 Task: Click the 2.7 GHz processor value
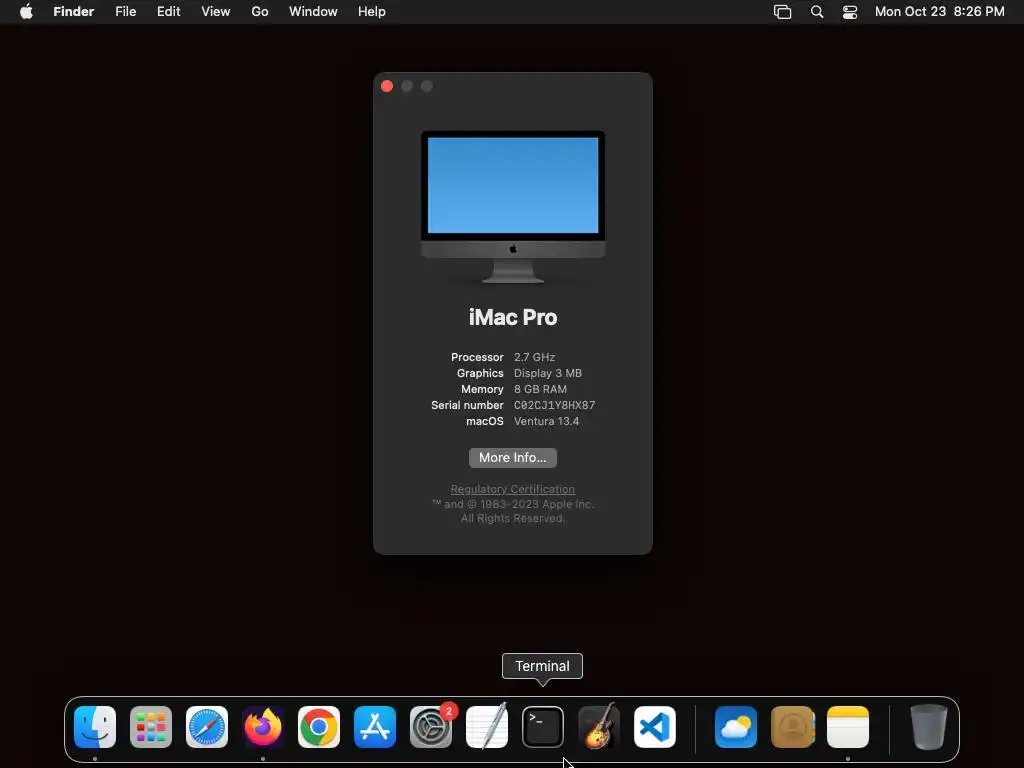click(x=534, y=357)
